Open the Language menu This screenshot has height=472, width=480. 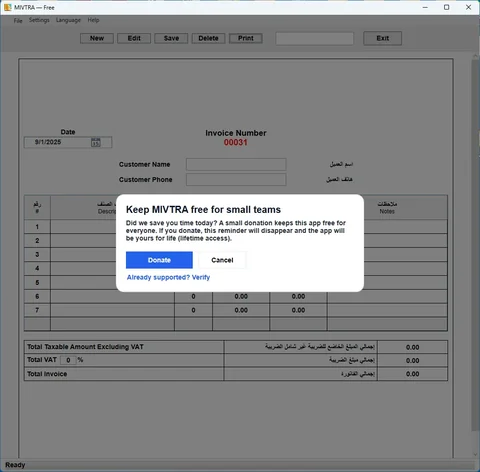tap(68, 20)
